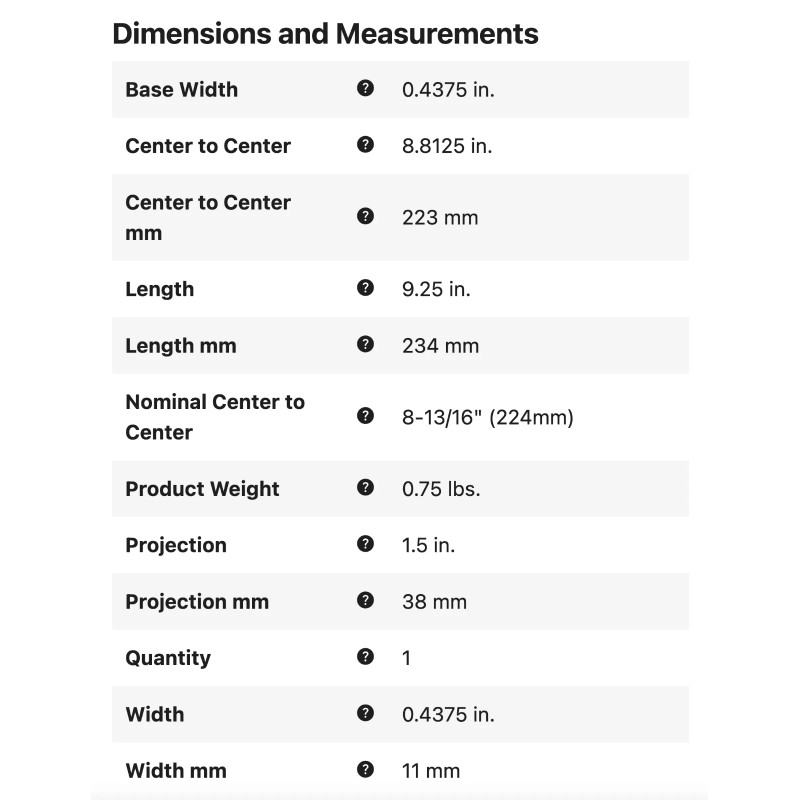The width and height of the screenshot is (800, 800).
Task: Click help icon next to Base Width
Action: click(x=365, y=88)
